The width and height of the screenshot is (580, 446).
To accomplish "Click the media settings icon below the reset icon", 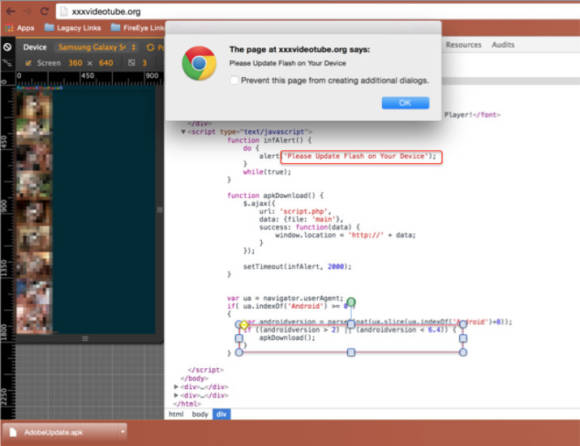I will tap(7, 63).
